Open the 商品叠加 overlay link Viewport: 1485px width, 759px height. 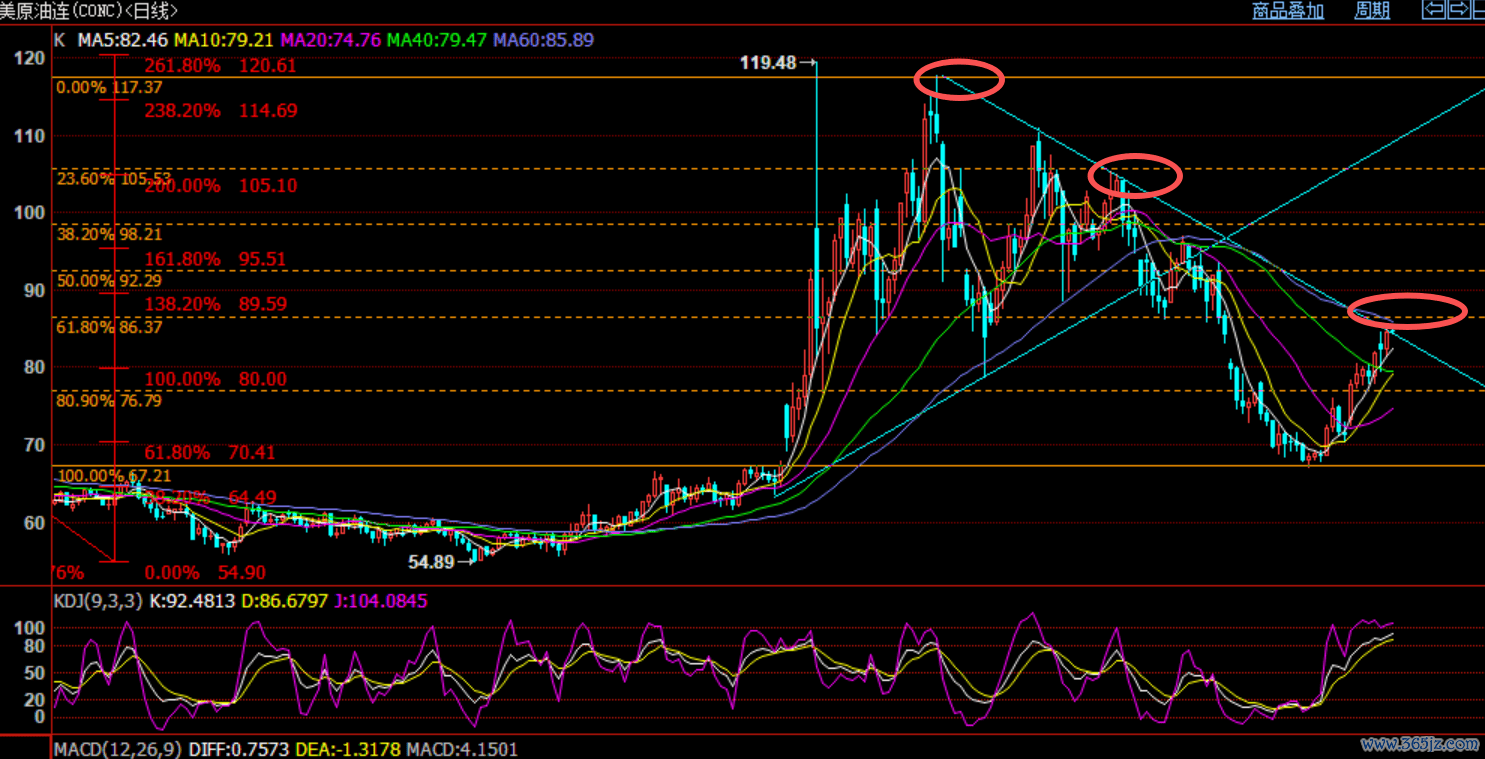[1288, 11]
